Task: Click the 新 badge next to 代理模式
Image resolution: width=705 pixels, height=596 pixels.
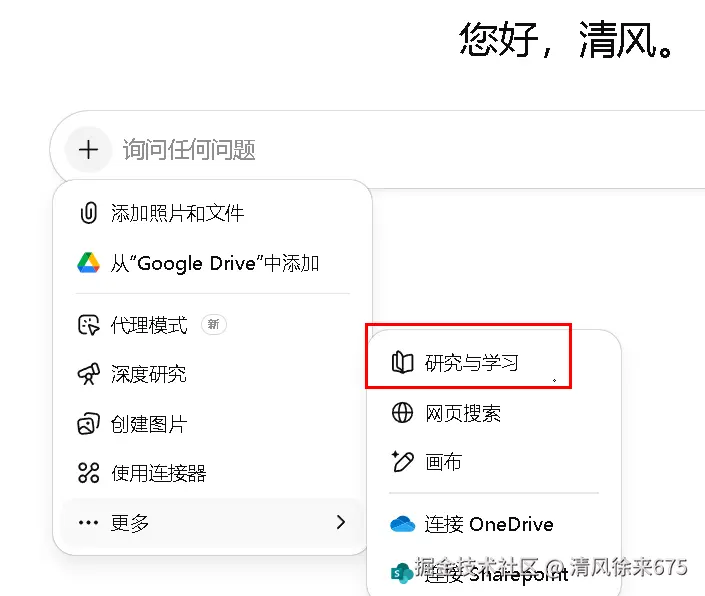Action: tap(214, 324)
